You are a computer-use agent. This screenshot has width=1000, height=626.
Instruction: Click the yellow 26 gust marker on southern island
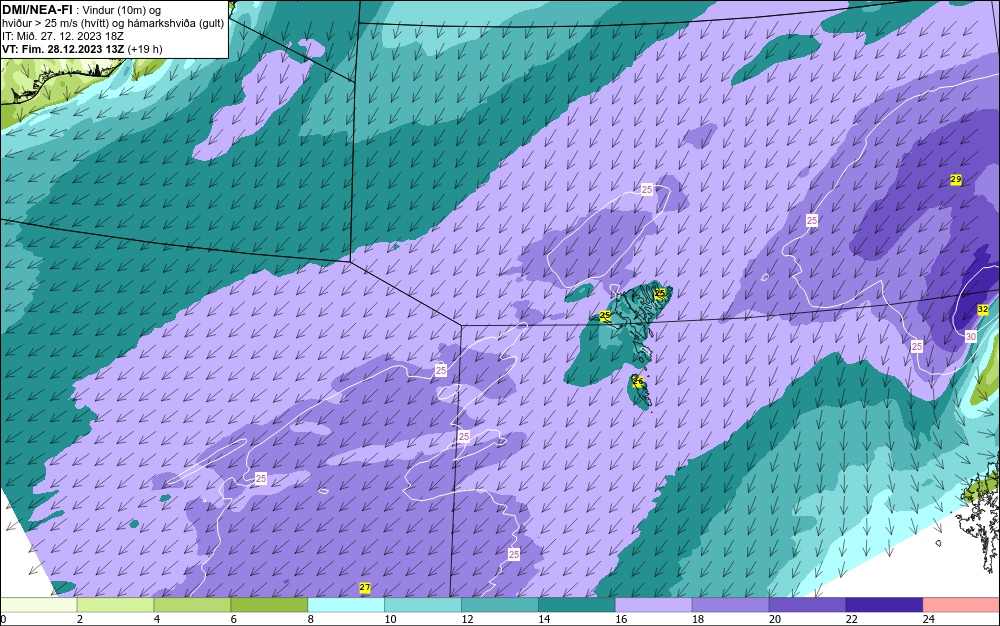637,381
